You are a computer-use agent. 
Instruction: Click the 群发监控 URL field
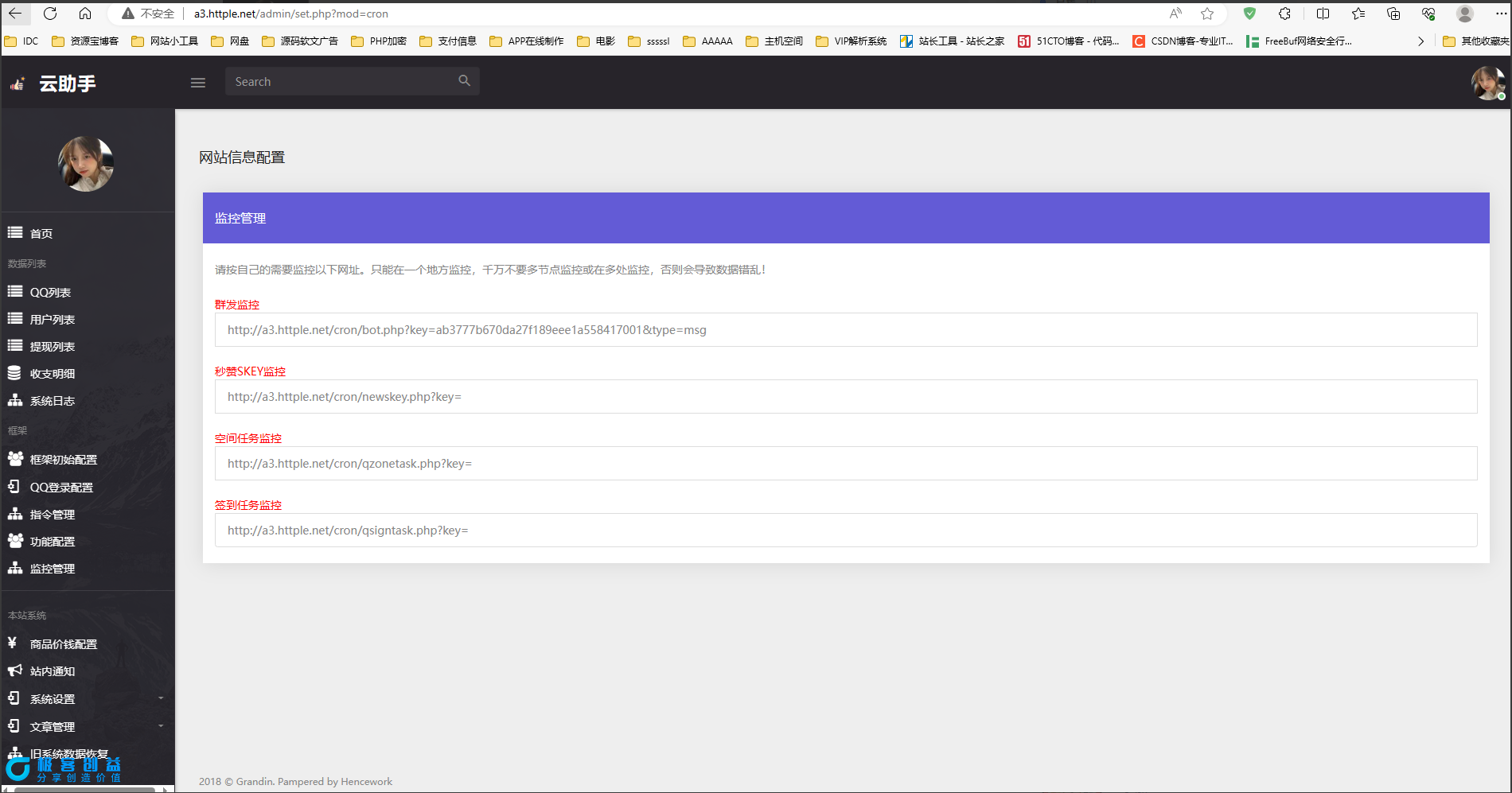tap(845, 330)
